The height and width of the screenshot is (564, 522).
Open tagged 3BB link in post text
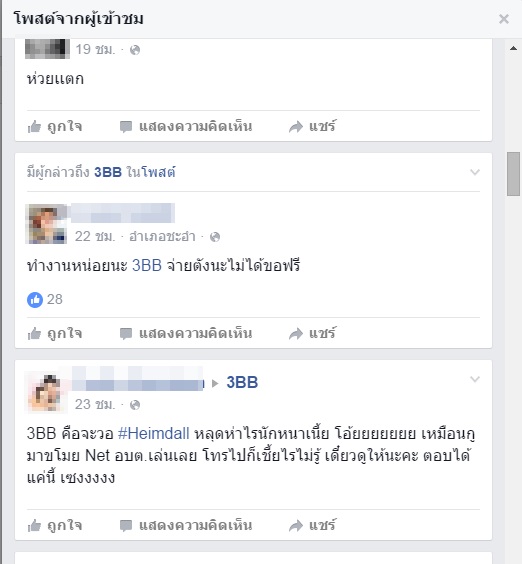point(147,265)
